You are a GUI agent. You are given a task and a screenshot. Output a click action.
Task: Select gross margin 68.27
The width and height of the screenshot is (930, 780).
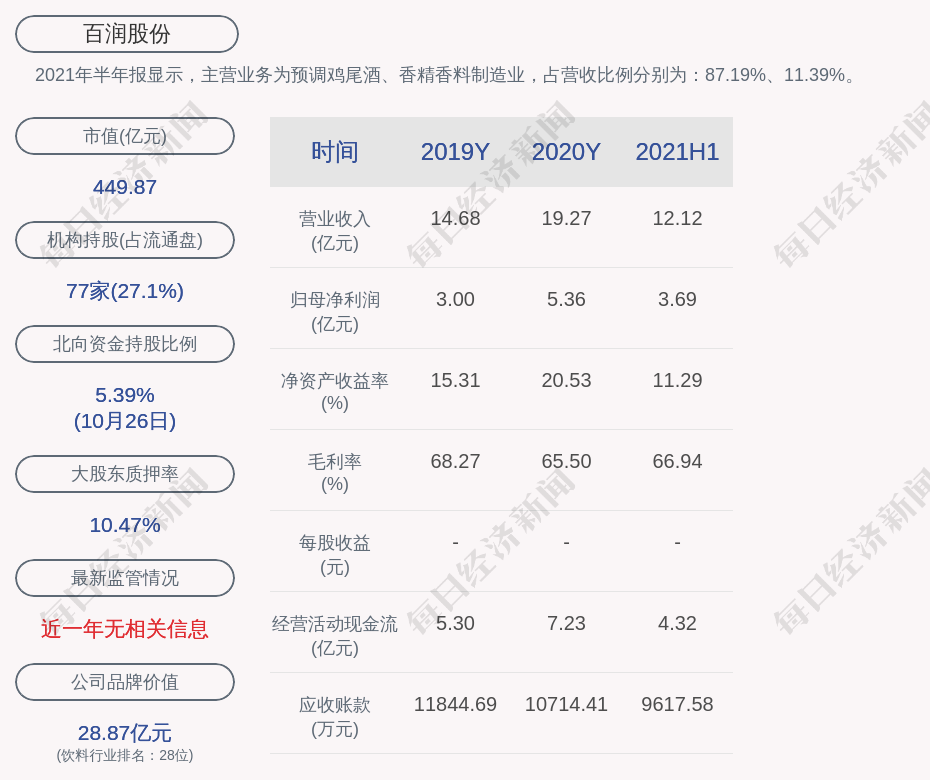(455, 461)
